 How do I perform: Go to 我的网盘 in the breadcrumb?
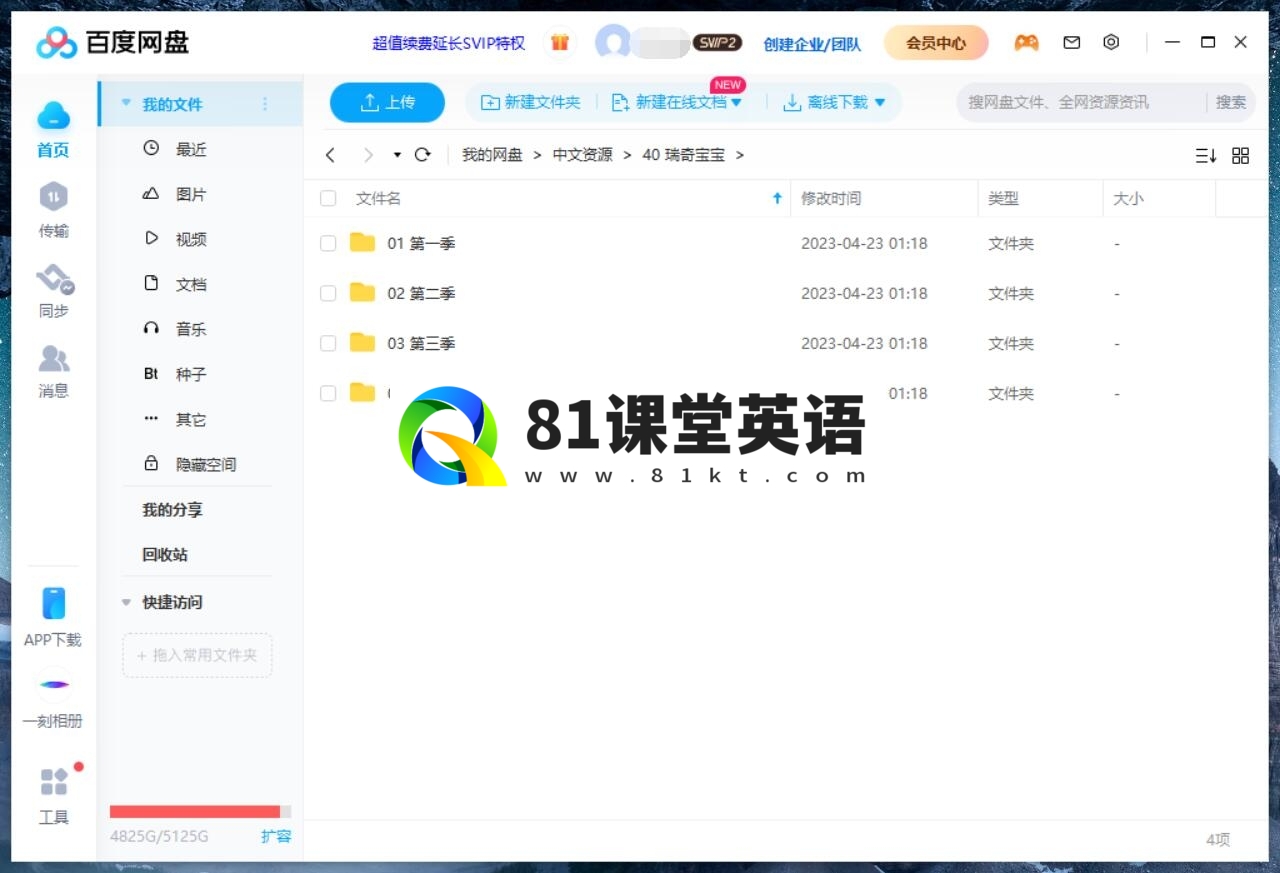[492, 155]
